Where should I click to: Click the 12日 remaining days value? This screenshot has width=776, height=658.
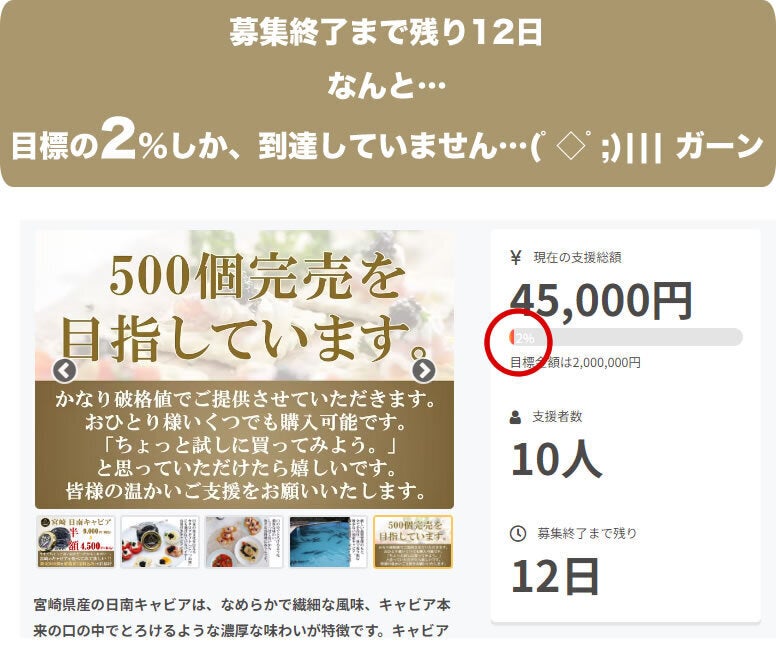point(555,576)
